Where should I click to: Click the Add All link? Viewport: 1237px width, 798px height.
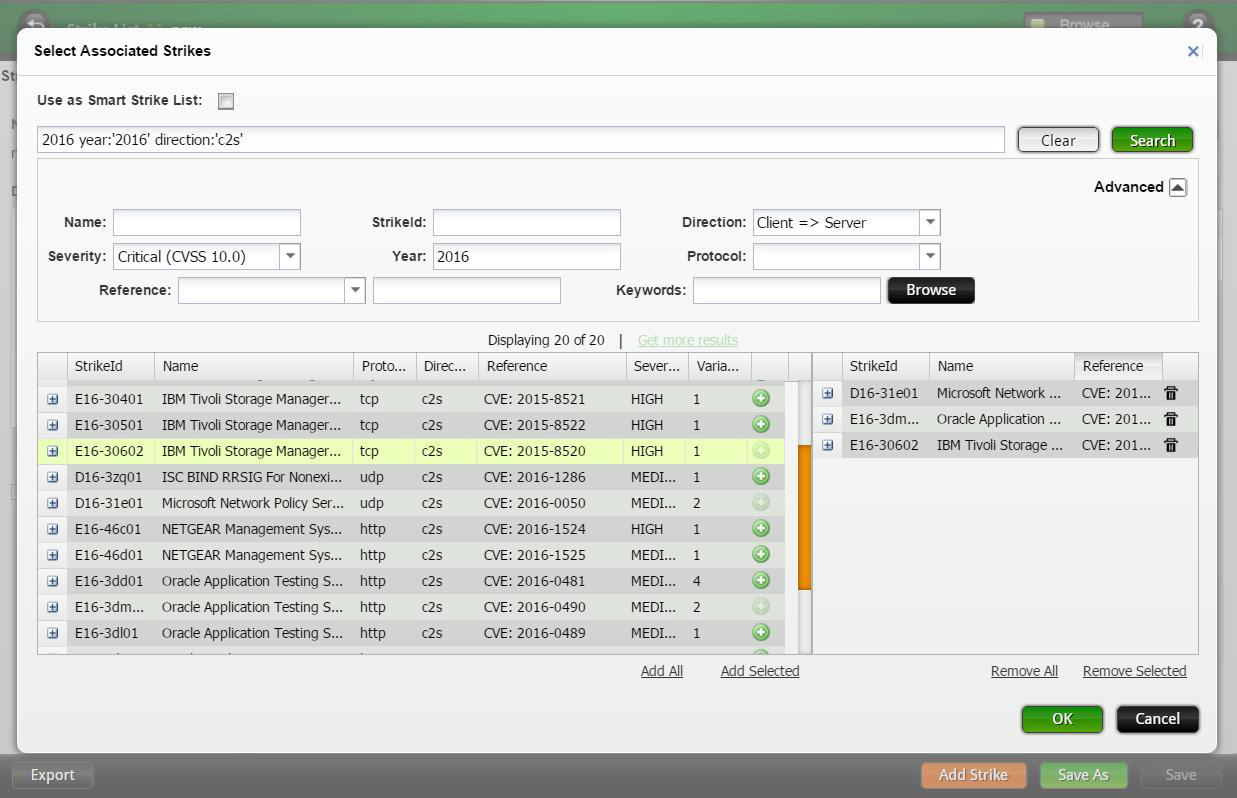661,671
